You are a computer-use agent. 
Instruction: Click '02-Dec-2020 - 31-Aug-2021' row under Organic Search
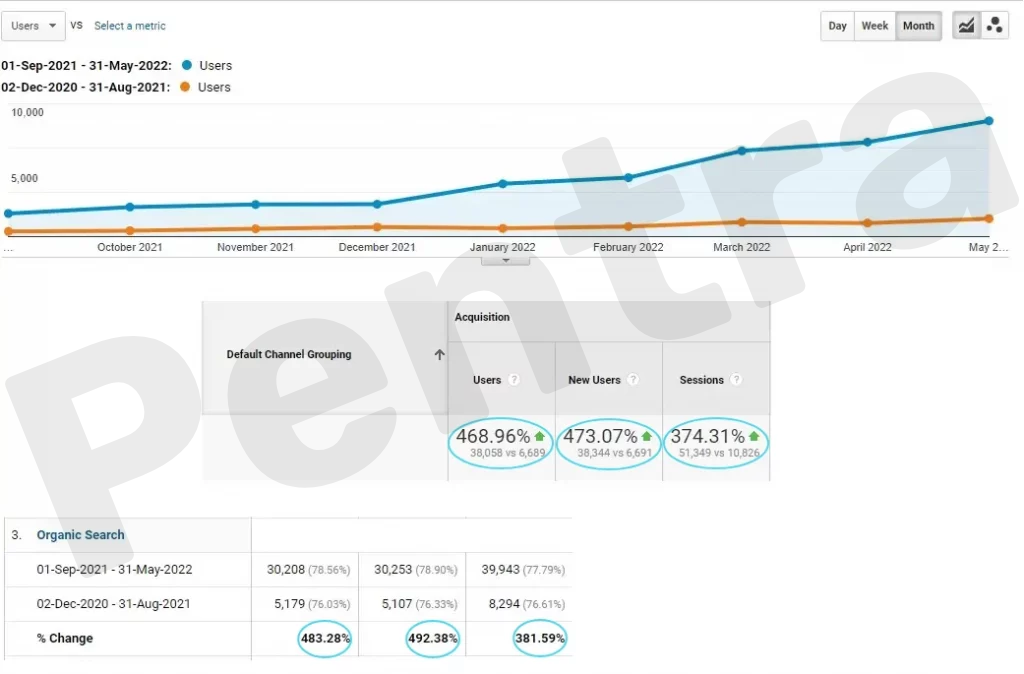[114, 604]
